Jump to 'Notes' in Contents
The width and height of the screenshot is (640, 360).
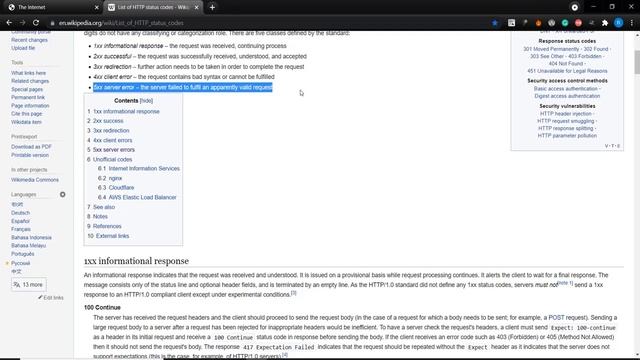(x=100, y=216)
